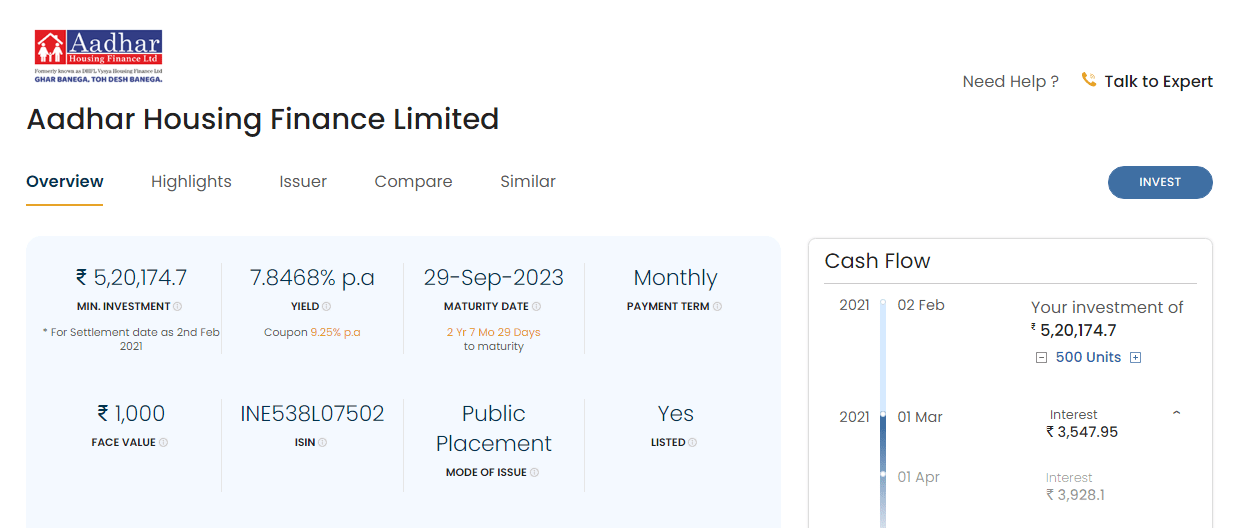Click info icon next to LISTED
This screenshot has height=528, width=1239.
(692, 442)
